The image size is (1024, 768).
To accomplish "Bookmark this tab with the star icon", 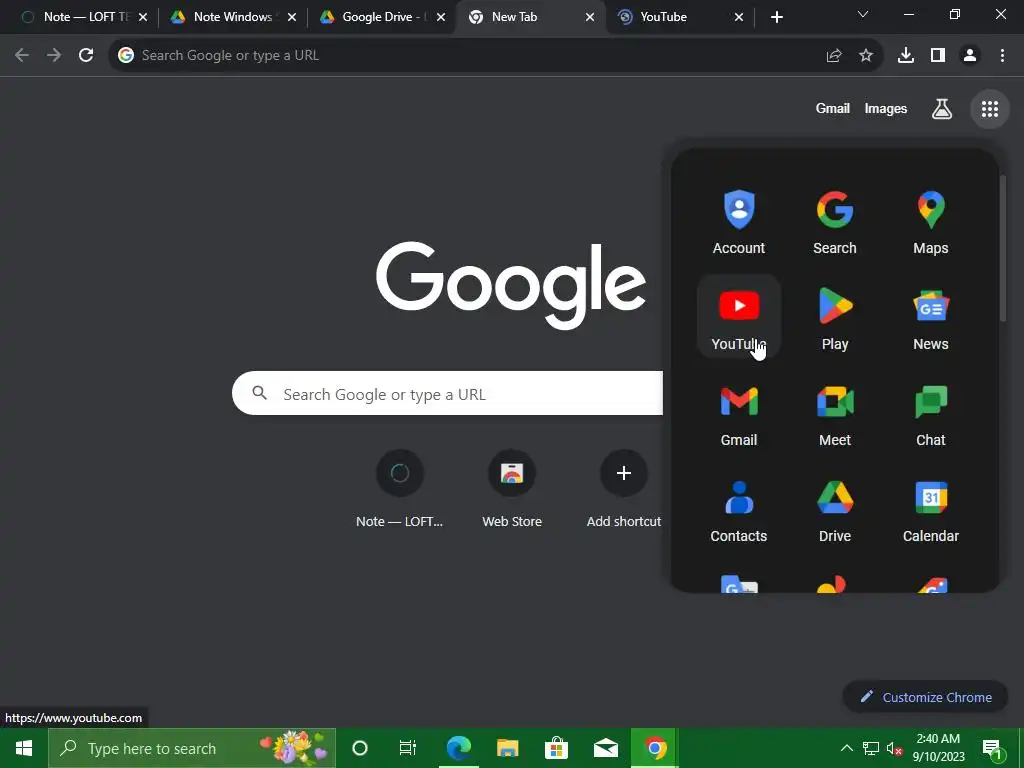I will coord(865,56).
